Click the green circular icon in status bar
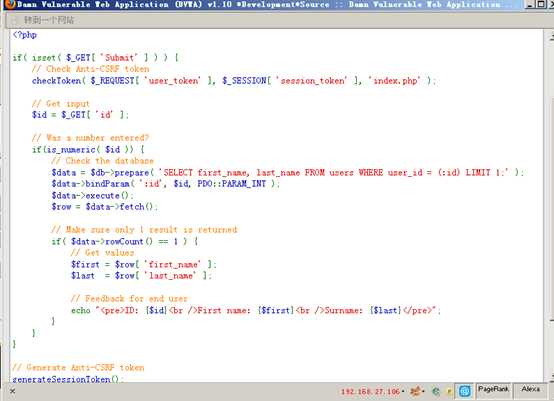 coord(436,391)
